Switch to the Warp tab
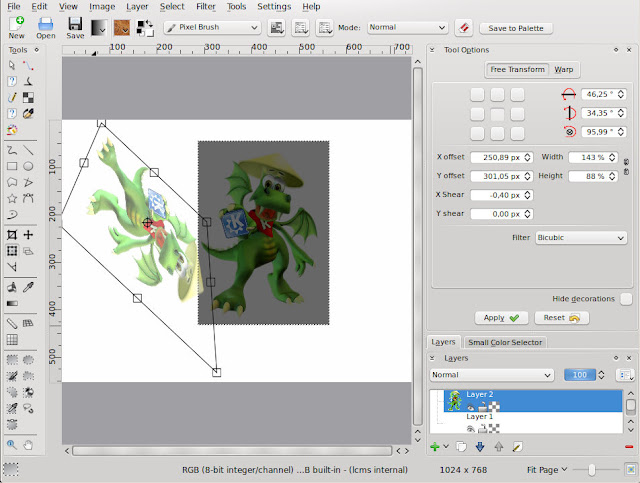 point(563,69)
